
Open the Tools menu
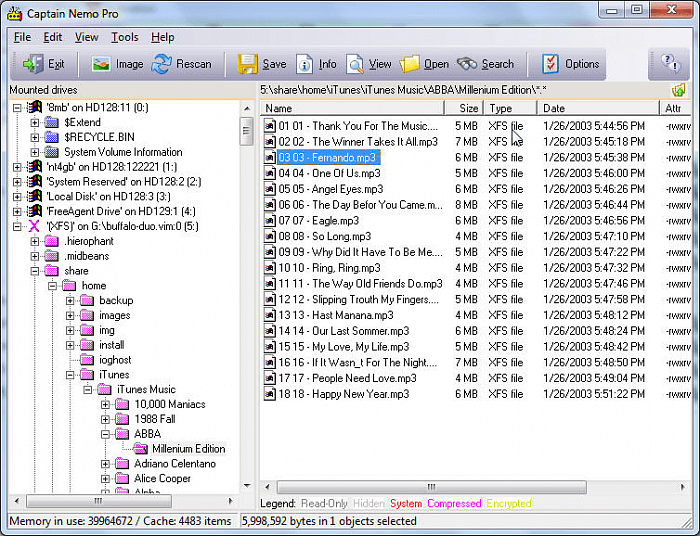125,37
